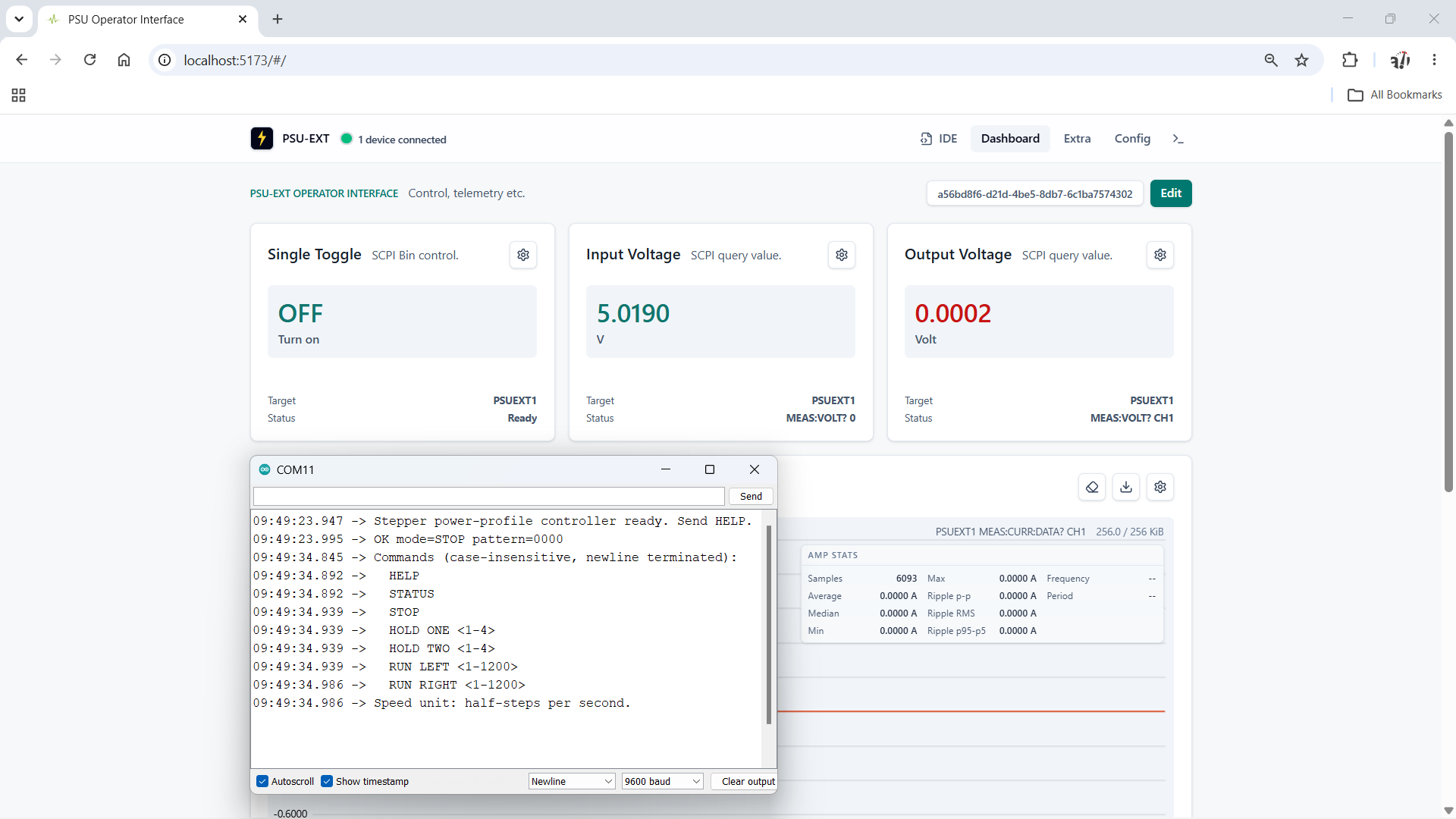The image size is (1456, 819).
Task: Switch to the Config tab
Action: pyautogui.click(x=1132, y=139)
